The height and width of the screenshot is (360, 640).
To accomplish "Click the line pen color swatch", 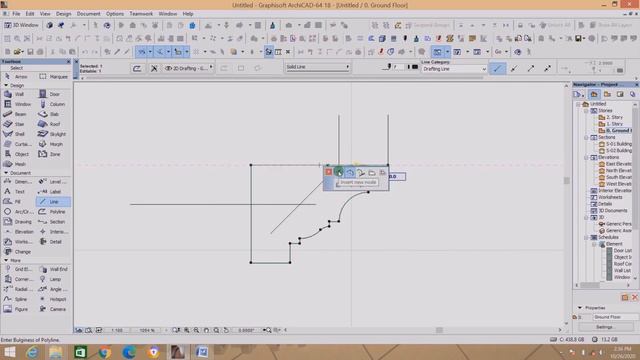I will tap(415, 67).
